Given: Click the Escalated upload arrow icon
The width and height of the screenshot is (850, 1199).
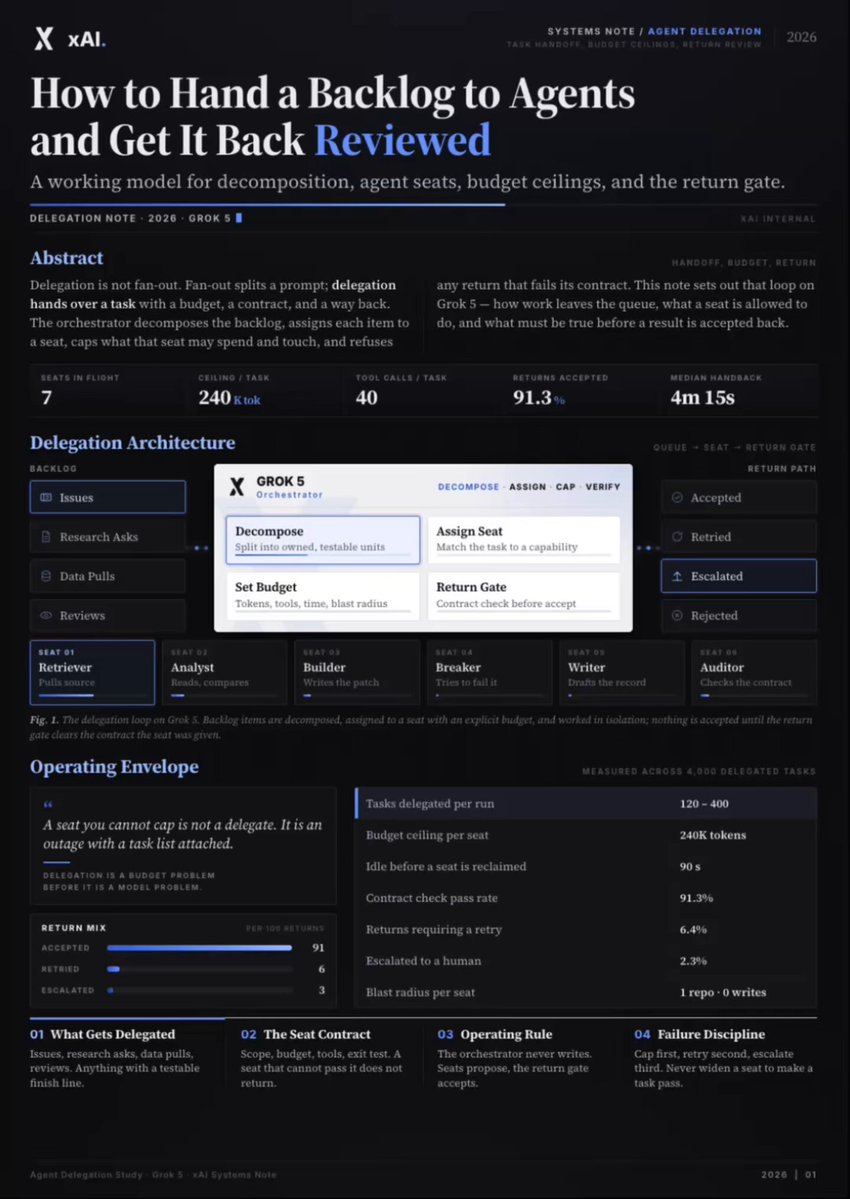Looking at the screenshot, I should click(x=676, y=577).
